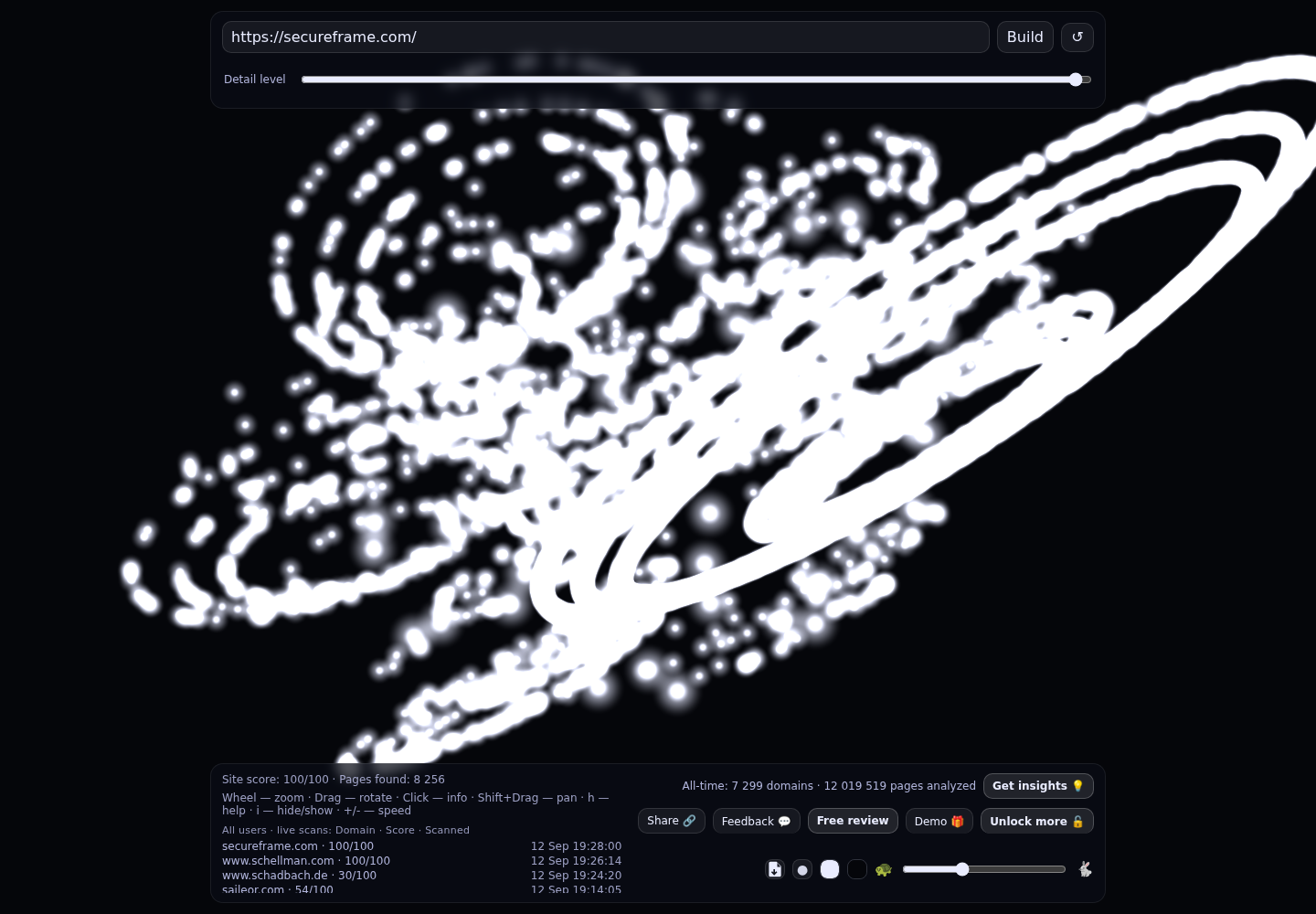Focus the URL input field
1316x914 pixels.
click(606, 37)
